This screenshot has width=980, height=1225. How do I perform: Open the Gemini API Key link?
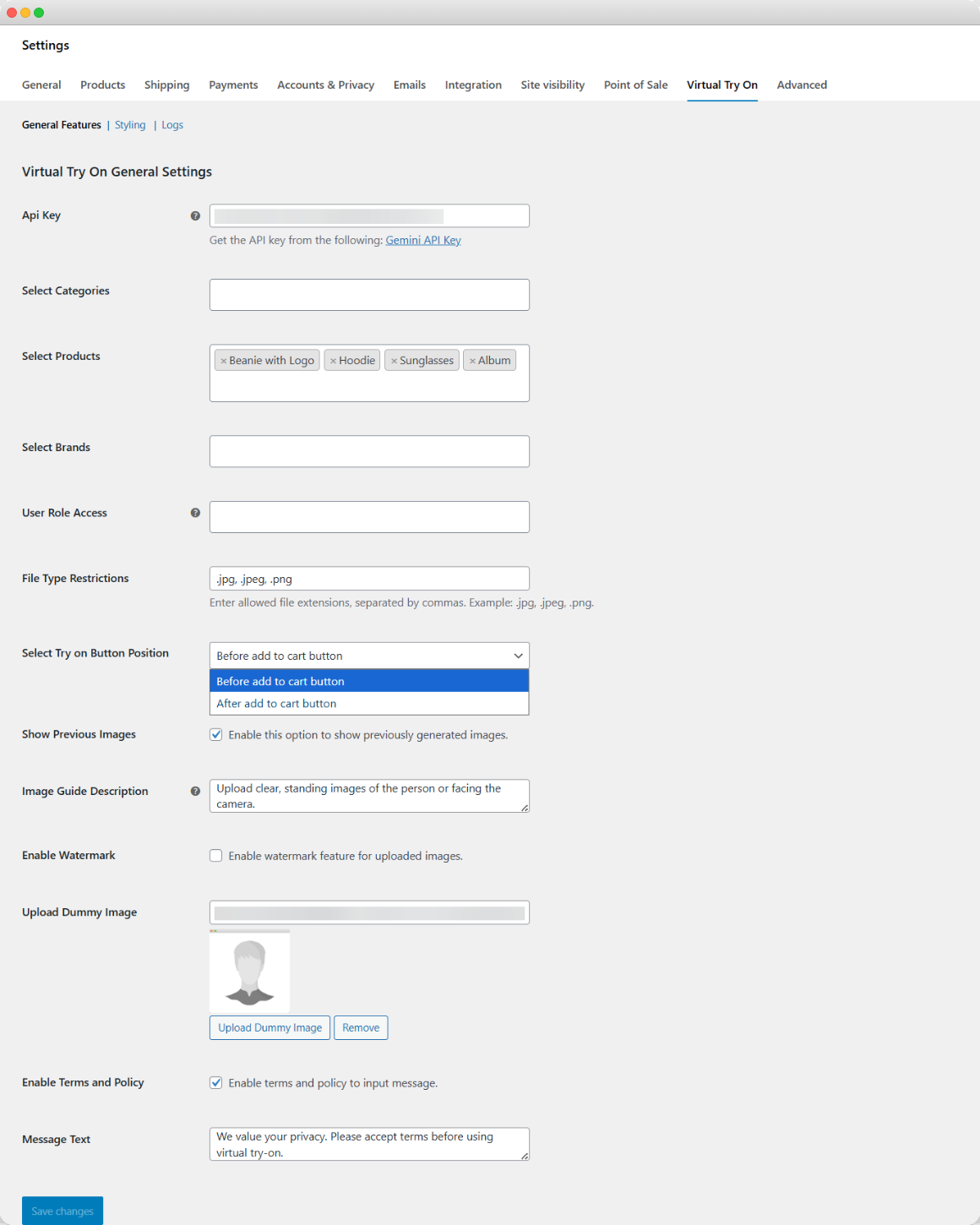pyautogui.click(x=423, y=240)
